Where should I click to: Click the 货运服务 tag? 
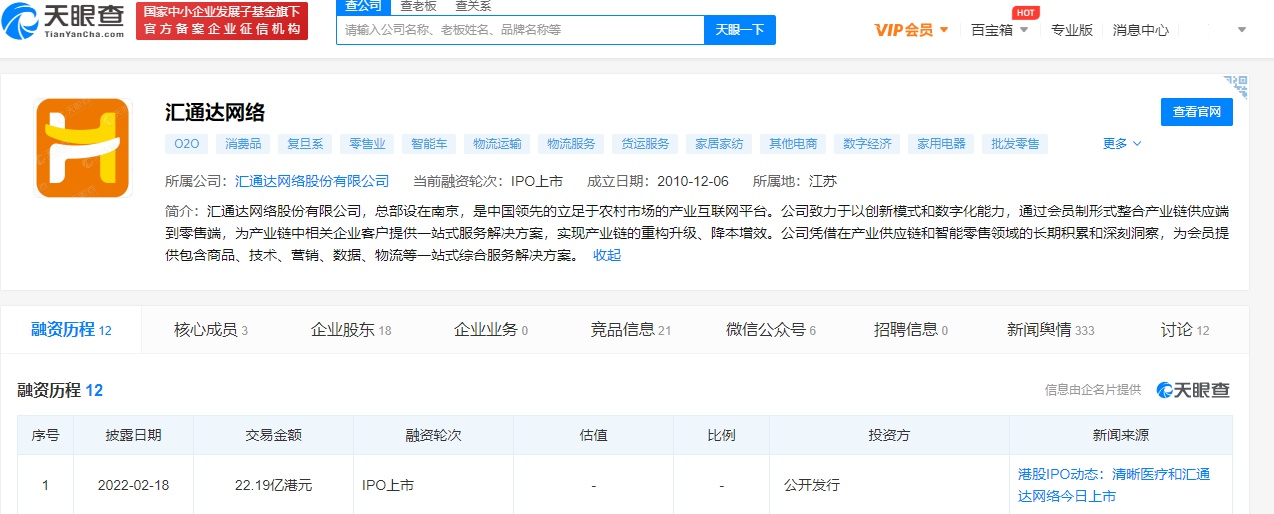click(645, 144)
